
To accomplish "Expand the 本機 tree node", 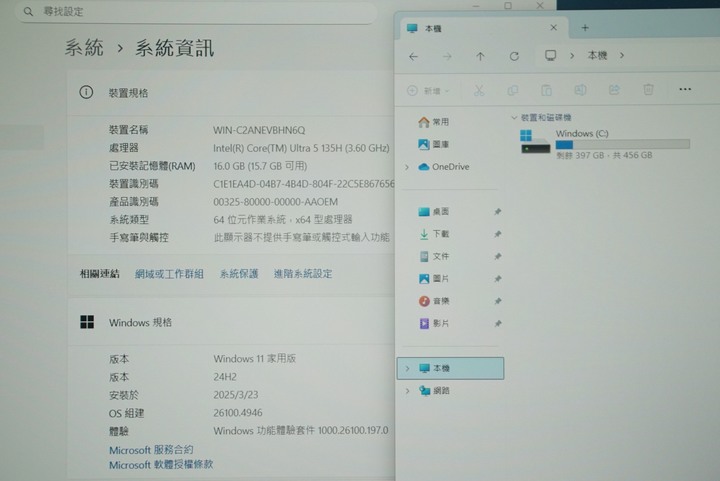I will pyautogui.click(x=407, y=369).
